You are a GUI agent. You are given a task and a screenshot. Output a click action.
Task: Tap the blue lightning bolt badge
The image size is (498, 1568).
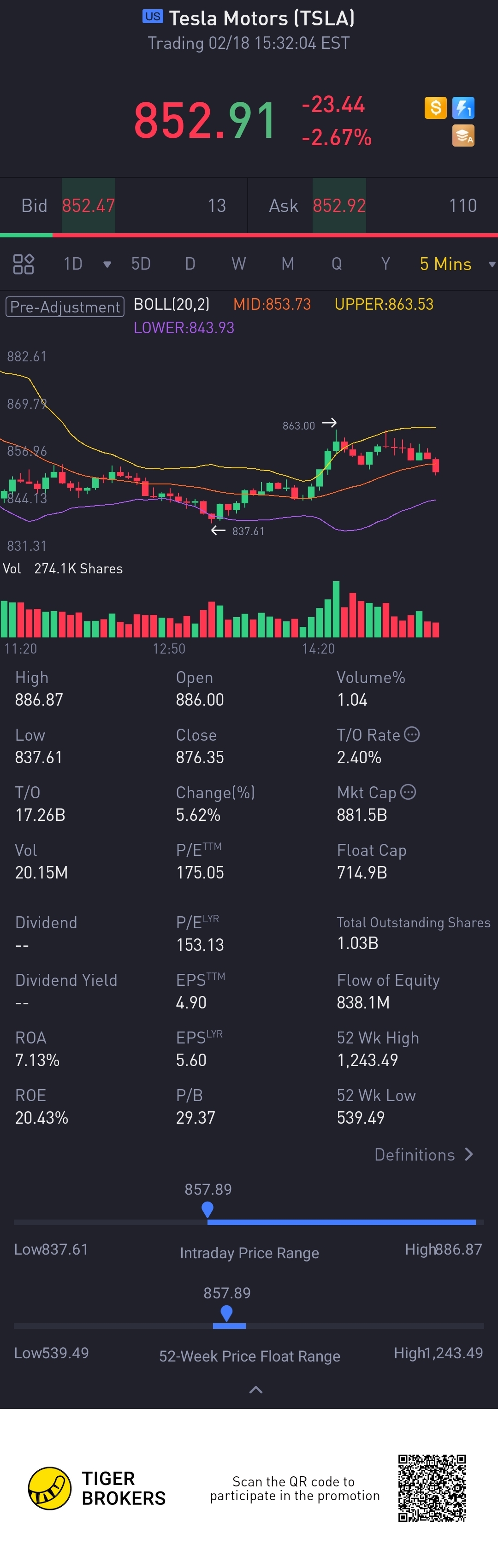pos(463,108)
